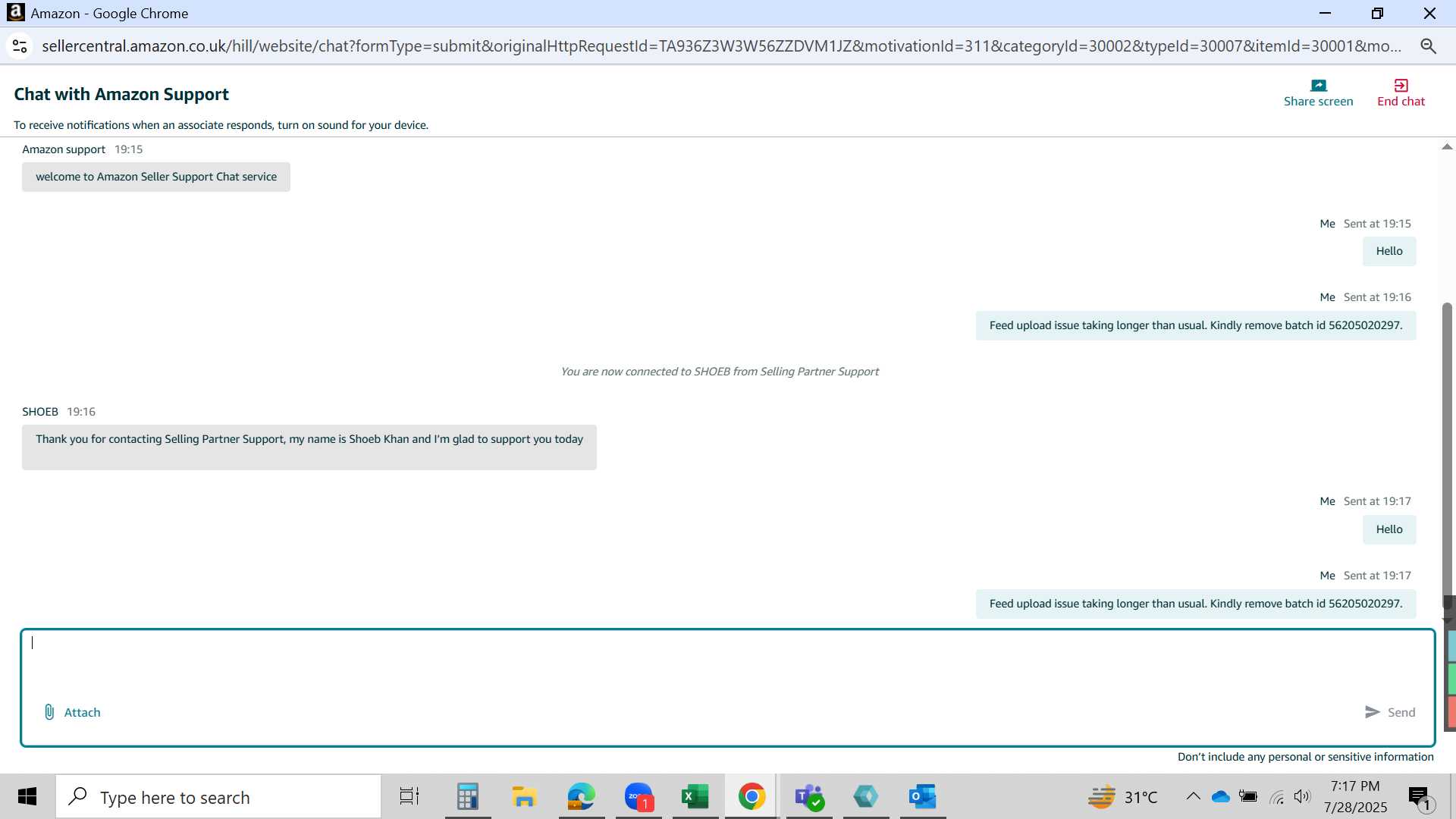
Task: Click the Chat with Amazon Support heading
Action: click(x=121, y=94)
